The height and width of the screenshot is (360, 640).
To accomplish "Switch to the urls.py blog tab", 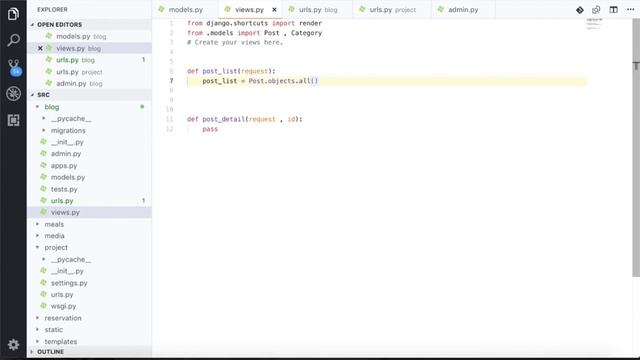I will [x=318, y=10].
